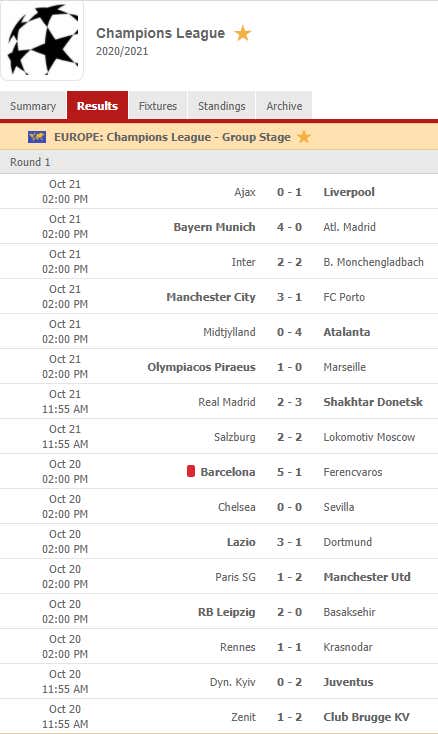Select the Juventus team name
Screen dimensions: 438x734
[x=348, y=682]
